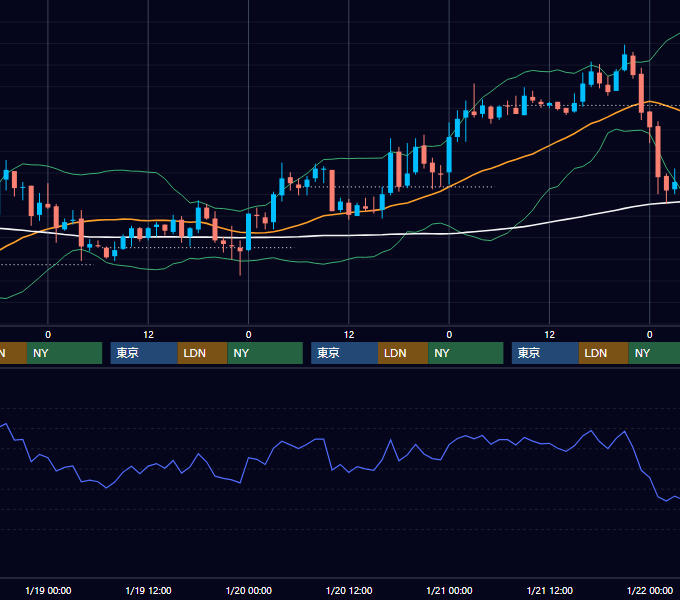Click the NY session block spanning 1/20 00:00
The image size is (680, 600).
(x=265, y=353)
